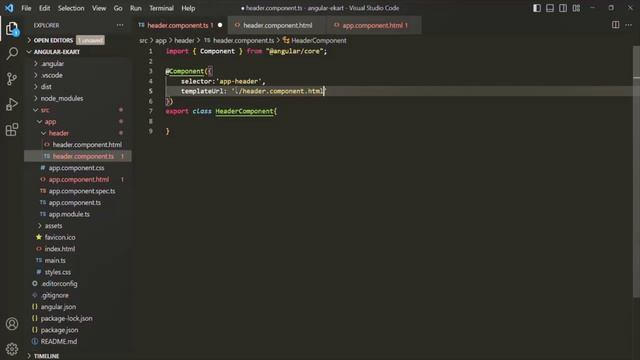Click 'src' in the breadcrumb

click(143, 40)
